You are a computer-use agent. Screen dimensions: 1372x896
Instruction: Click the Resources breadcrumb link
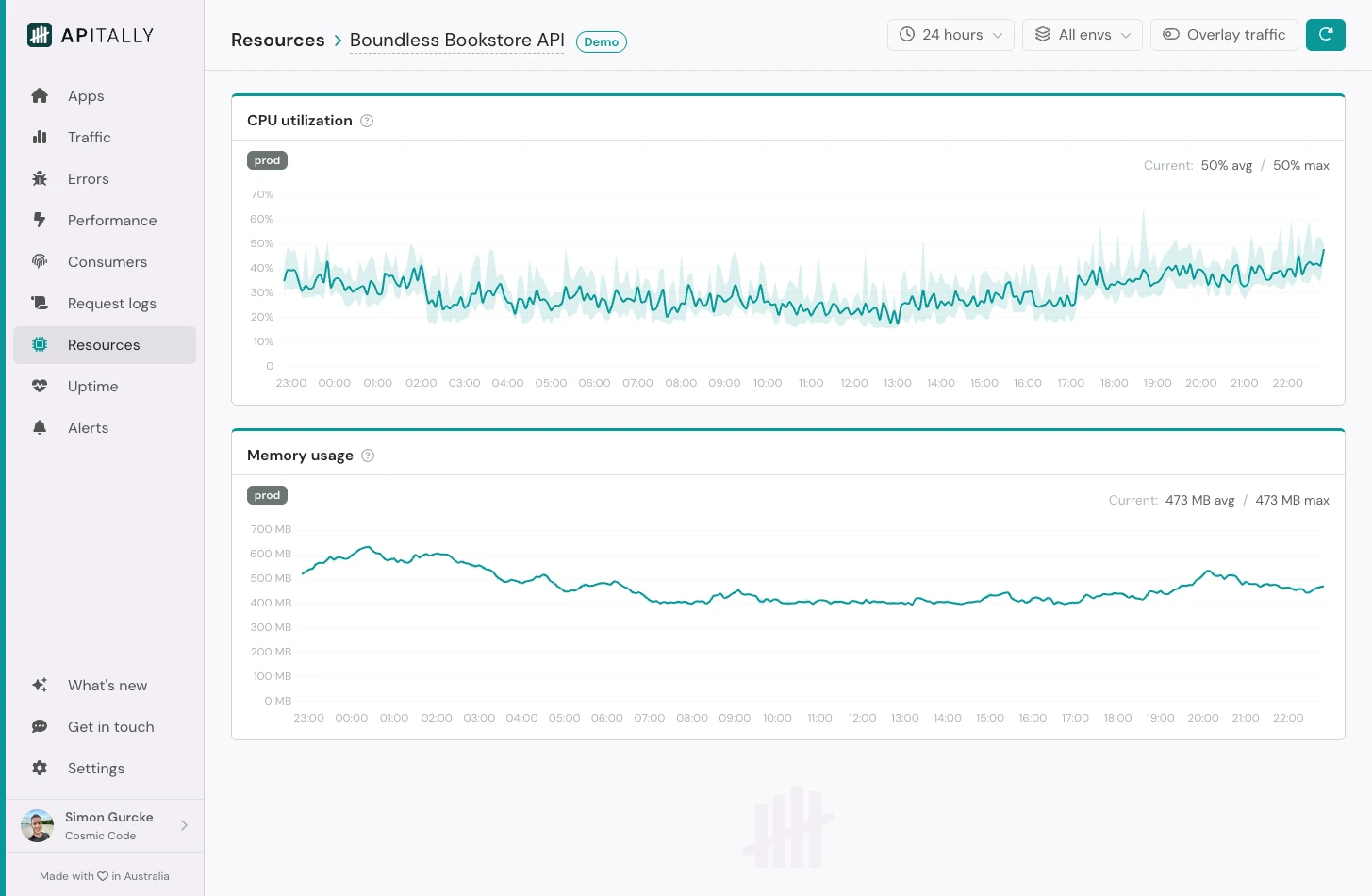tap(277, 40)
